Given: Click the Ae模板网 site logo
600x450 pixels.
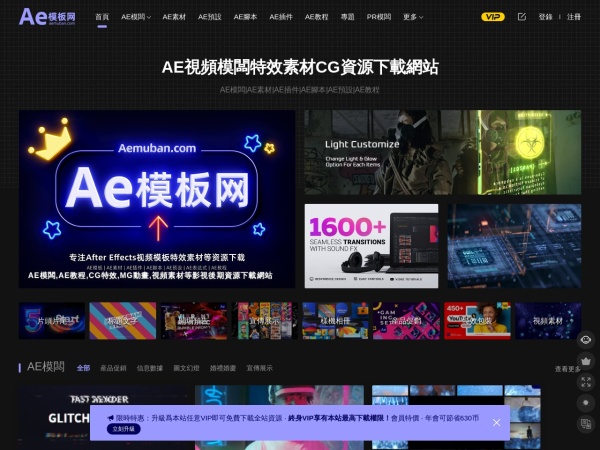Looking at the screenshot, I should (47, 16).
